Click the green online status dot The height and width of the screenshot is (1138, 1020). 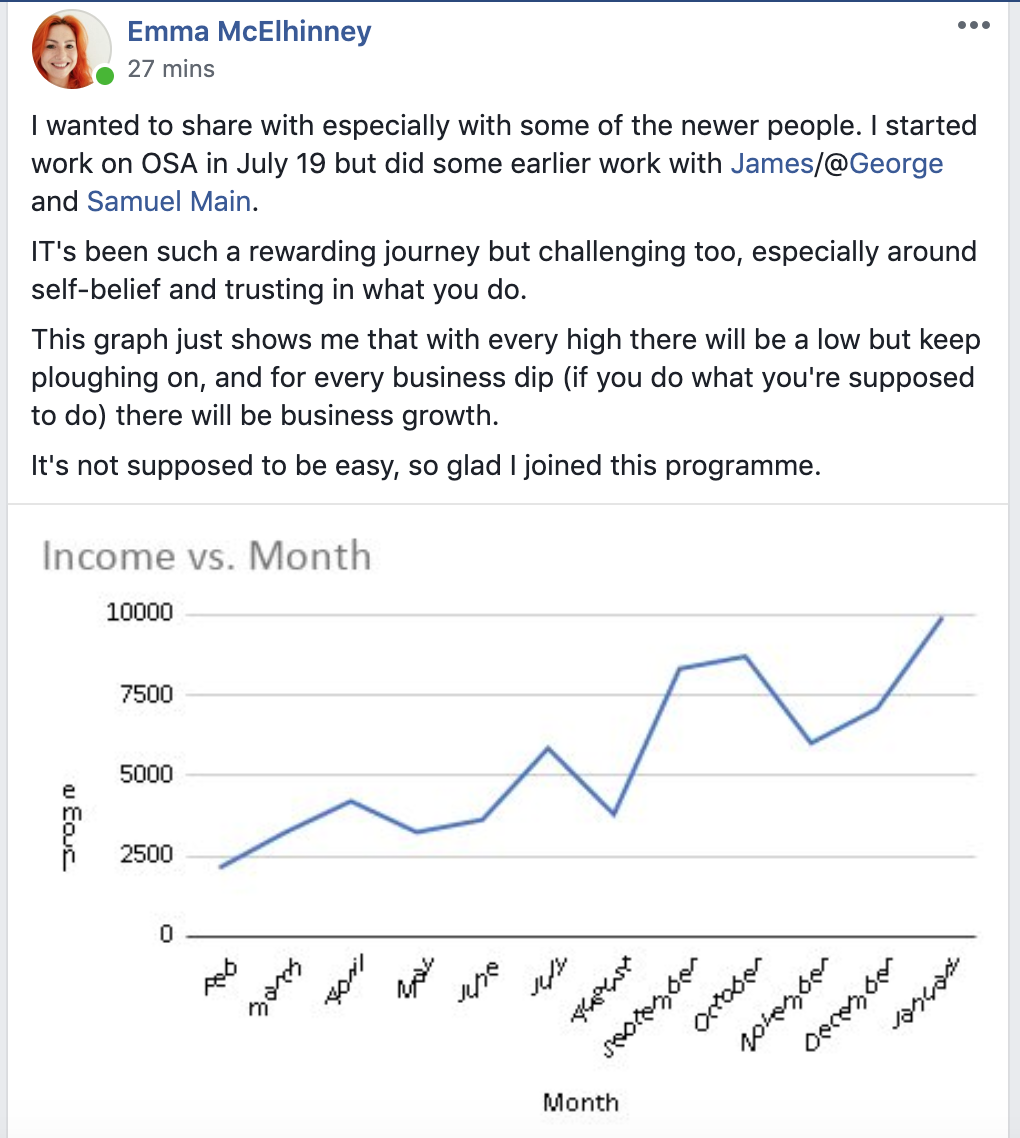pos(104,76)
